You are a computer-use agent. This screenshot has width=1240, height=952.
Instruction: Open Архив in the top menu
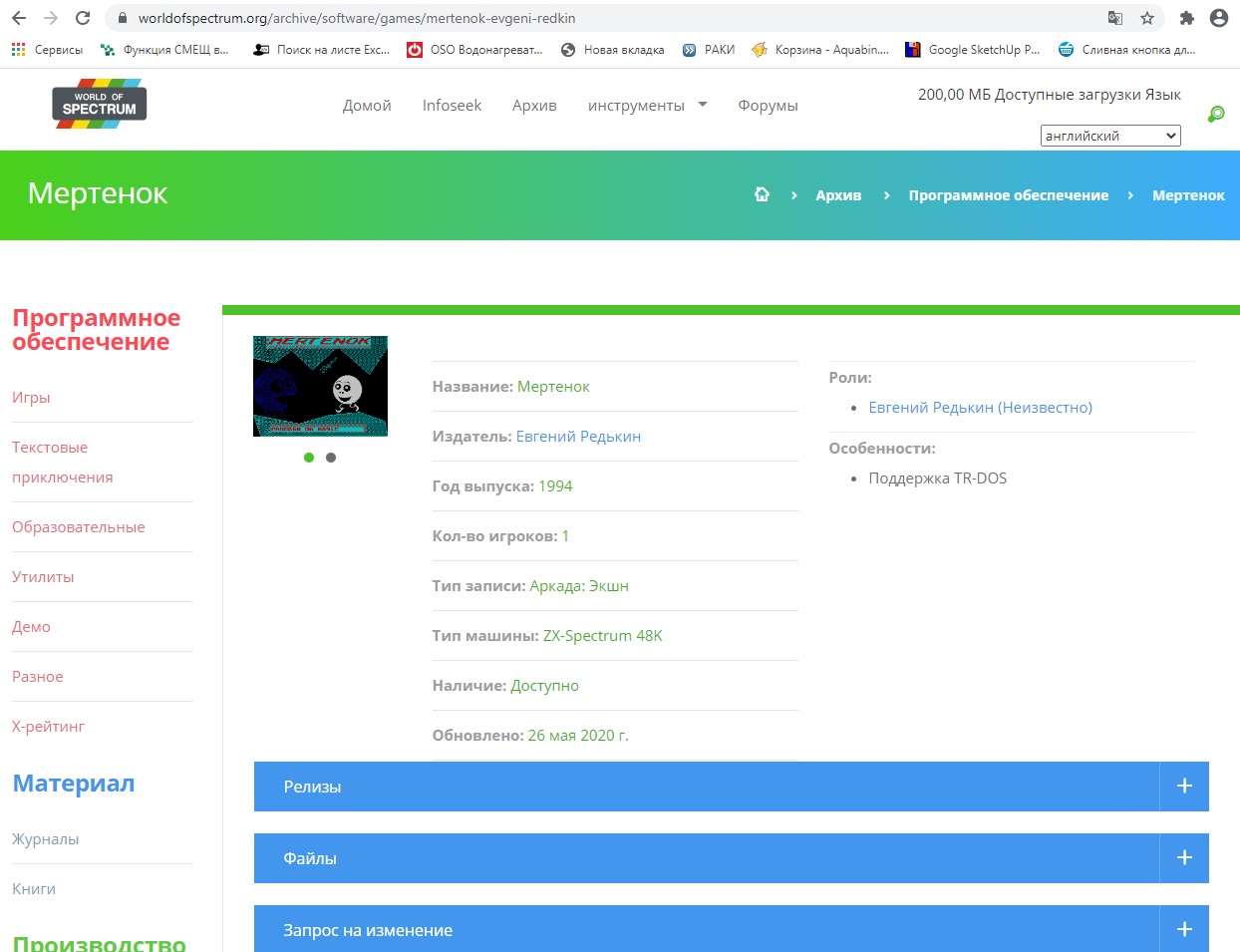pos(534,105)
